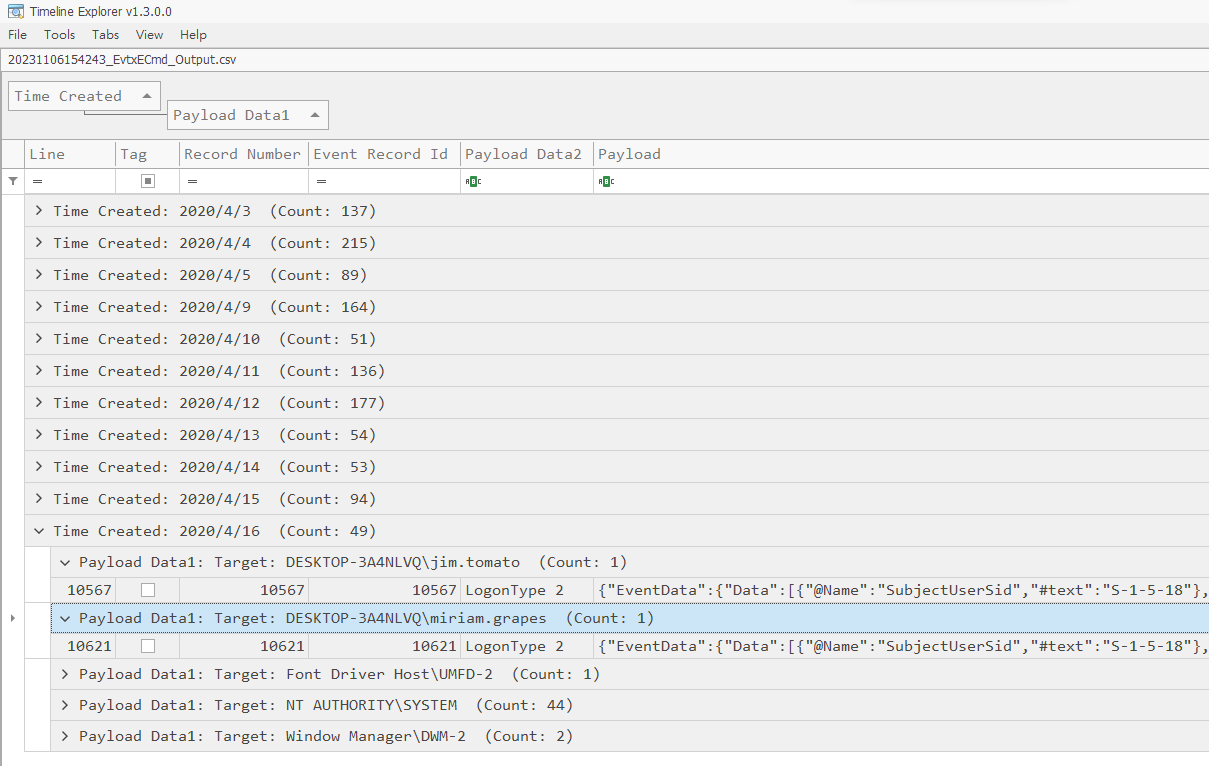The image size is (1209, 766).
Task: Select the 20231106154243_EvtxECmd_Output.csv tab
Action: coord(122,59)
